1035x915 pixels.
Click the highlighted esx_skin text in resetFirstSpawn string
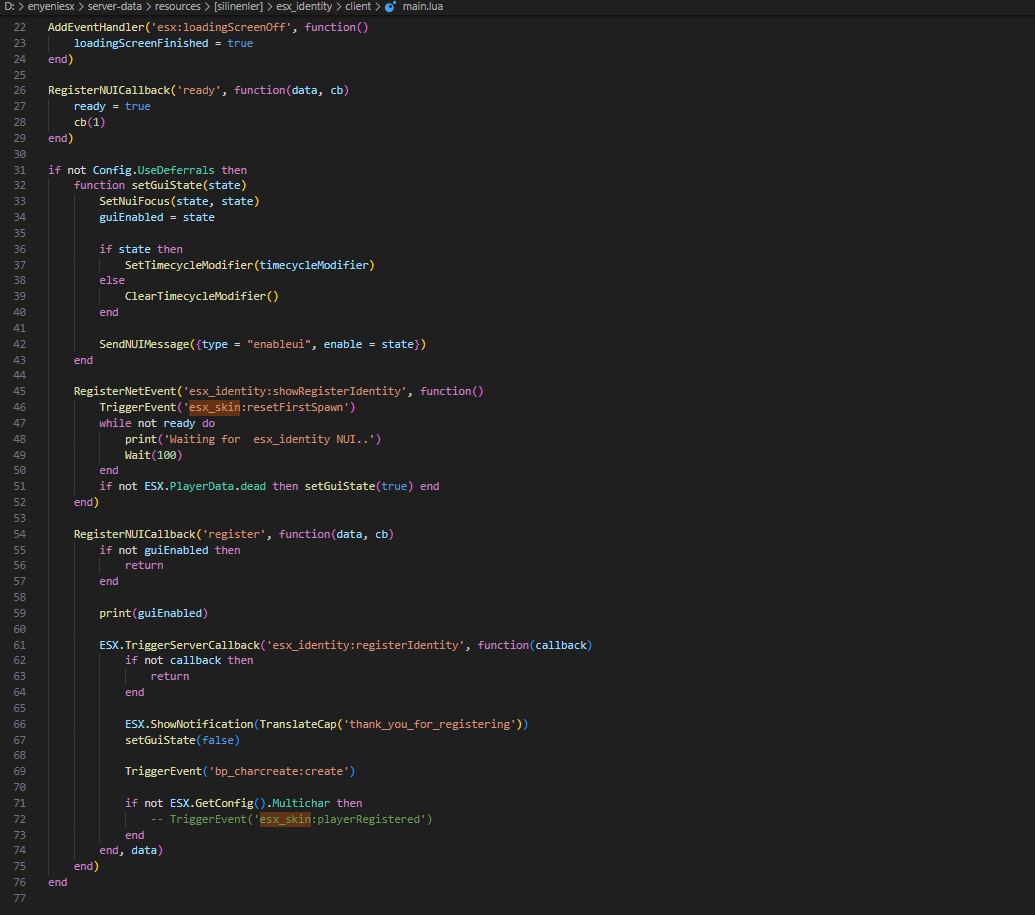pos(213,407)
